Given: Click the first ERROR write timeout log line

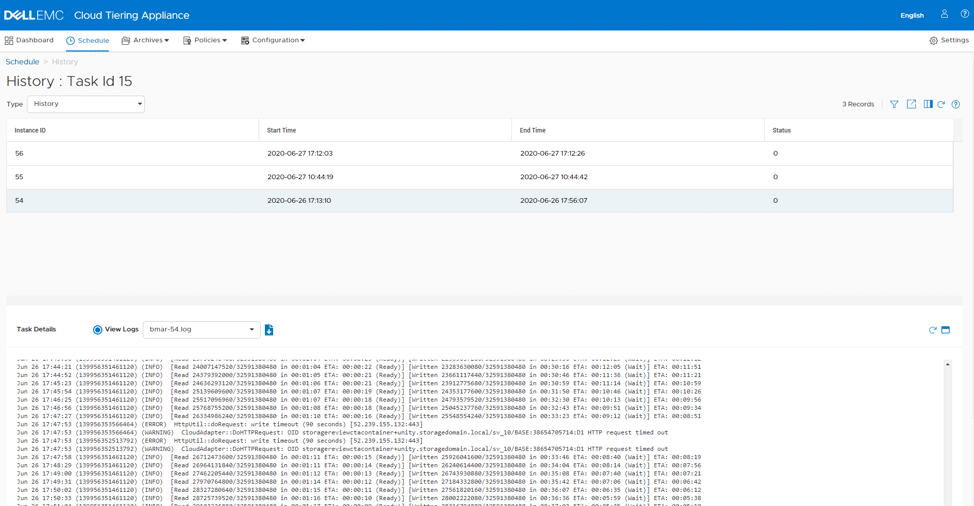Looking at the screenshot, I should pos(220,424).
